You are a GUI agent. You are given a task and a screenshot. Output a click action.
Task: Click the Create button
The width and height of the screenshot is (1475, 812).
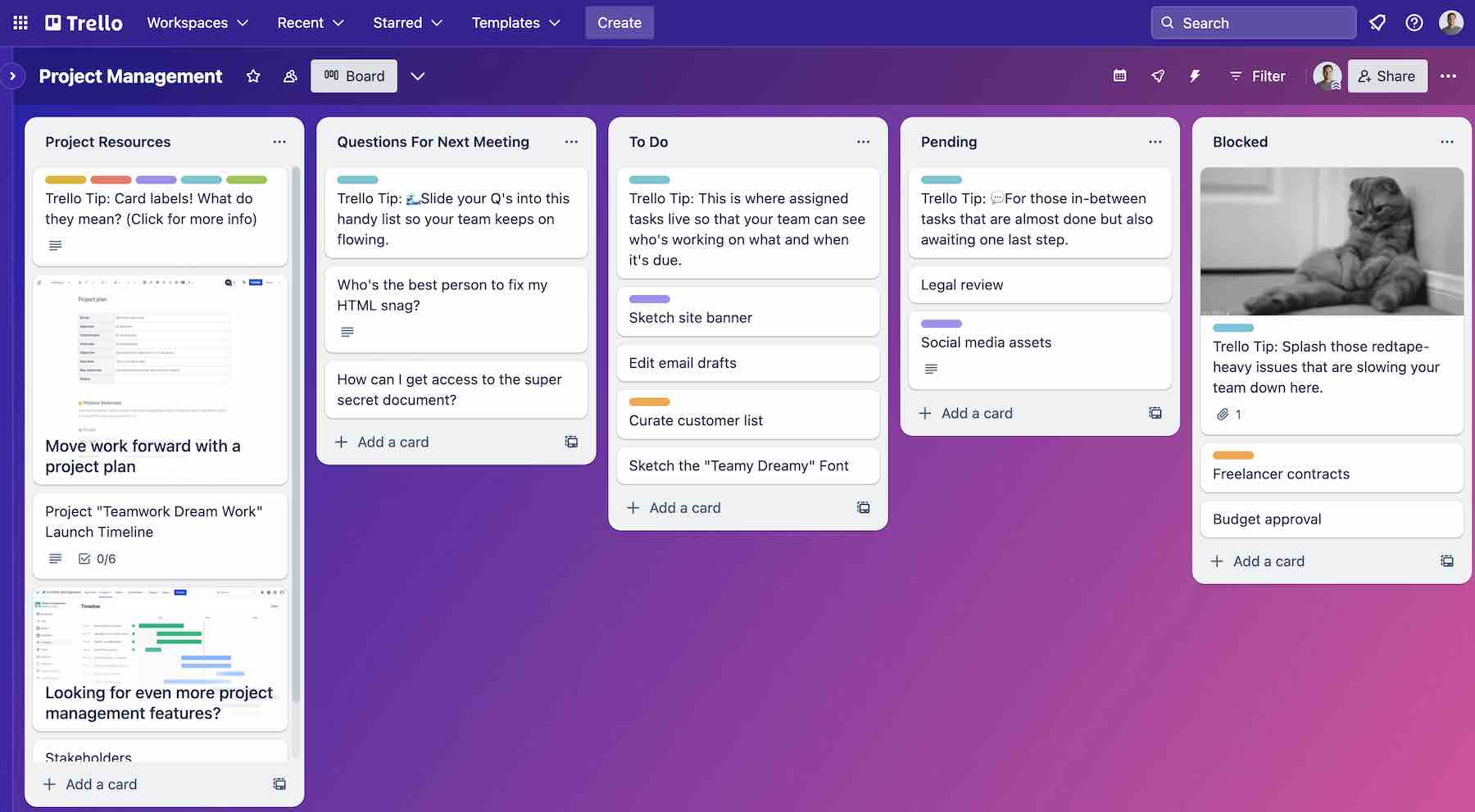coord(619,22)
